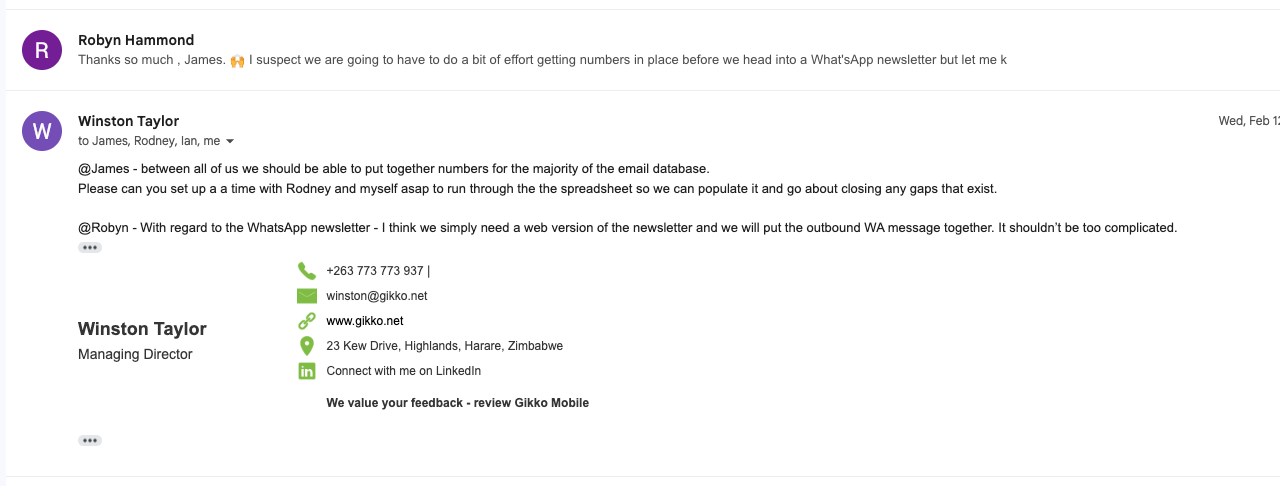Click Winston Taylor's avatar icon
This screenshot has height=486, width=1280.
click(x=42, y=131)
